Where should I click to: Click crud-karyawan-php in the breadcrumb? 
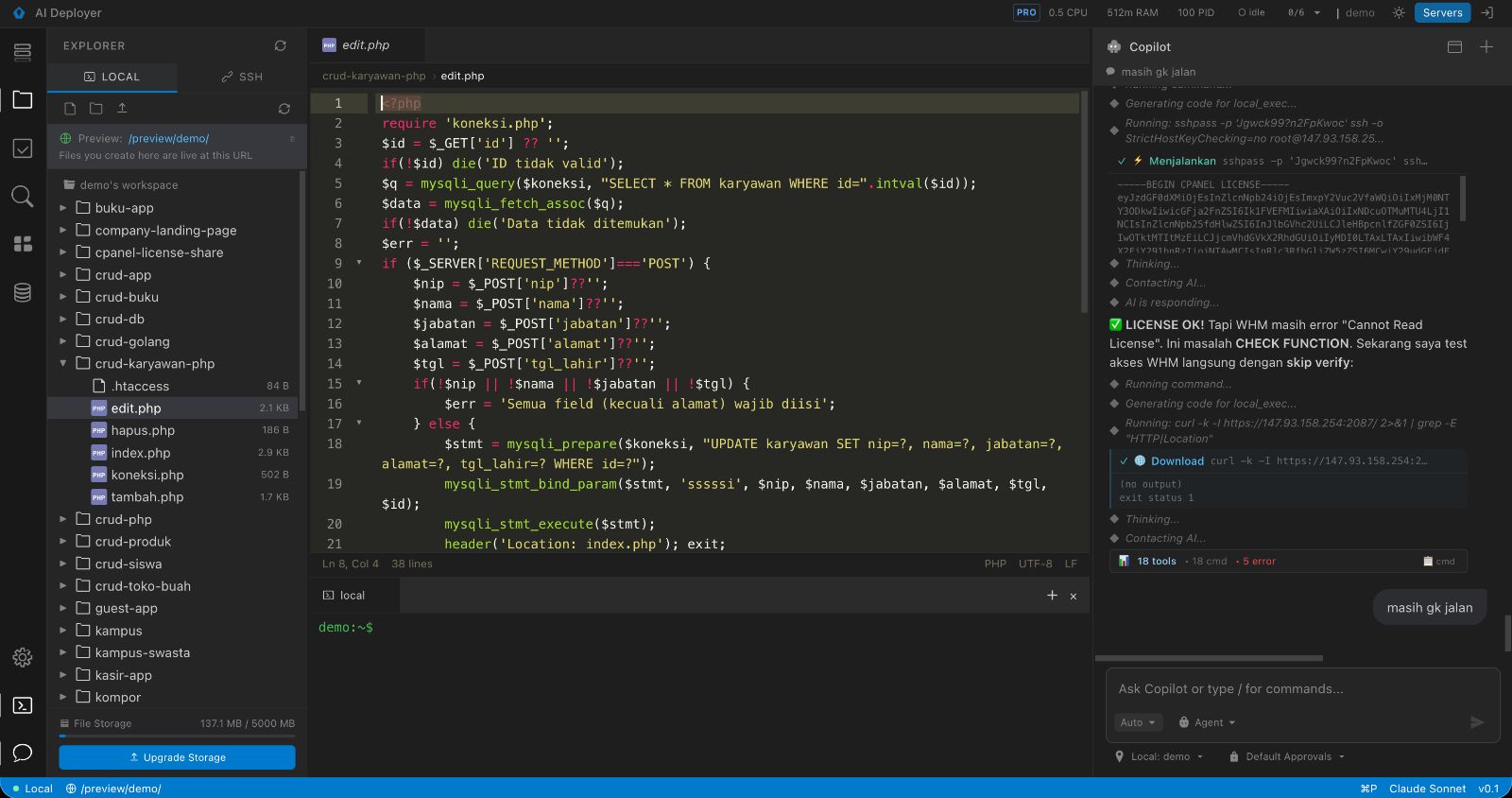pos(374,76)
